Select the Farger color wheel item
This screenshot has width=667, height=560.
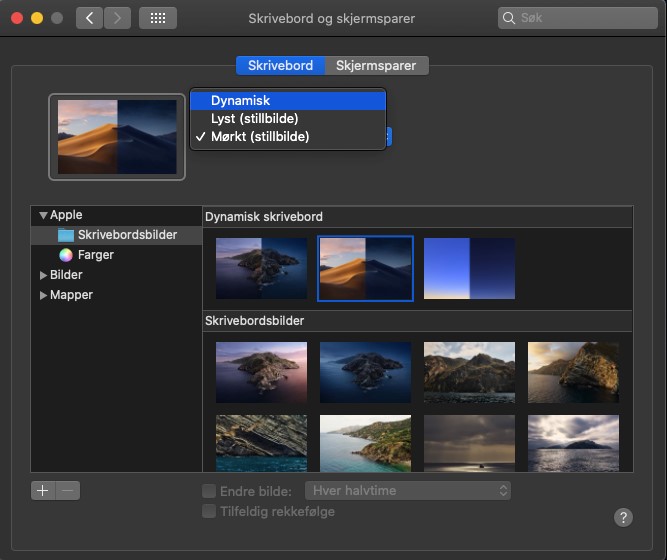pos(95,255)
